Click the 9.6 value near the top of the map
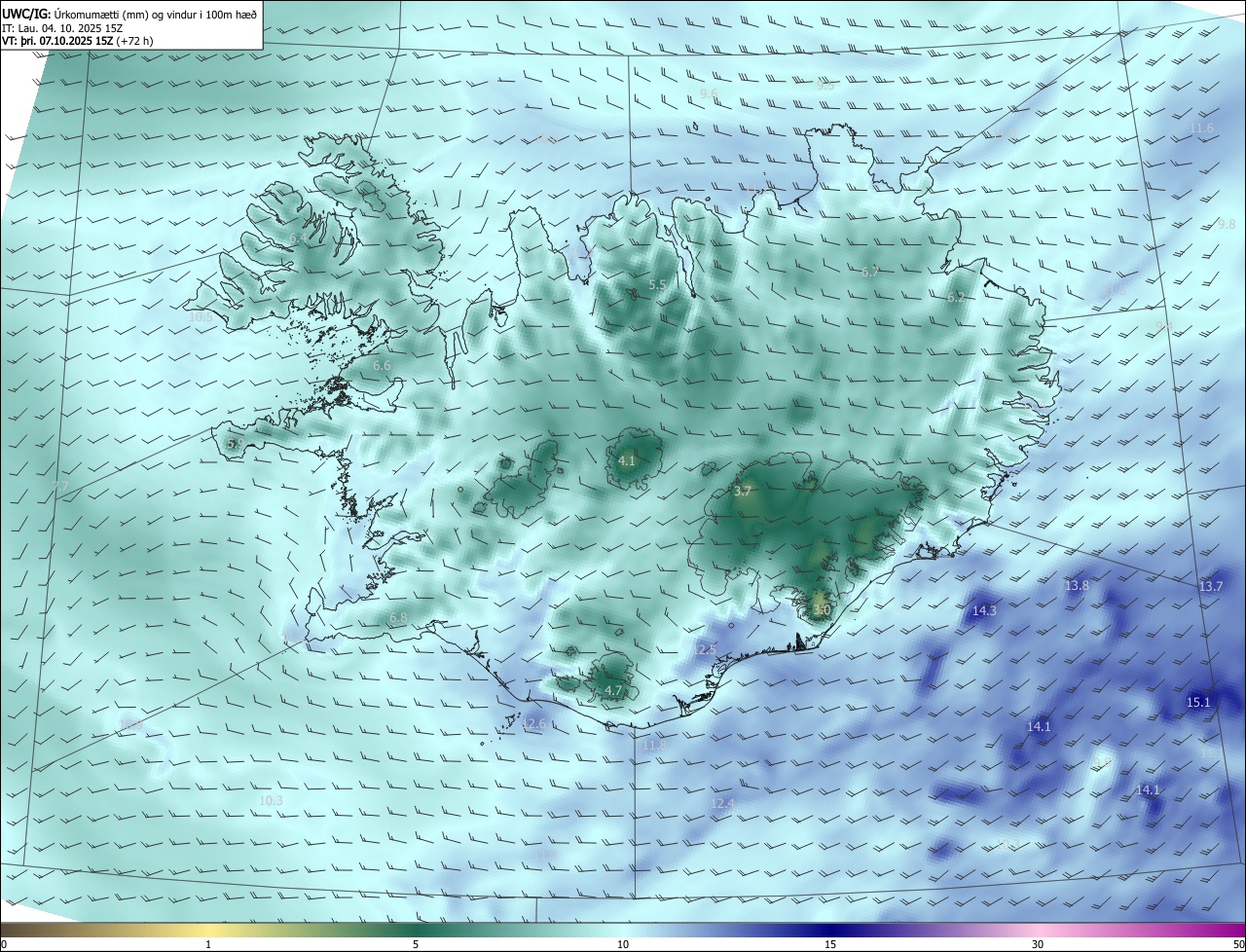This screenshot has height=952, width=1246. (709, 94)
